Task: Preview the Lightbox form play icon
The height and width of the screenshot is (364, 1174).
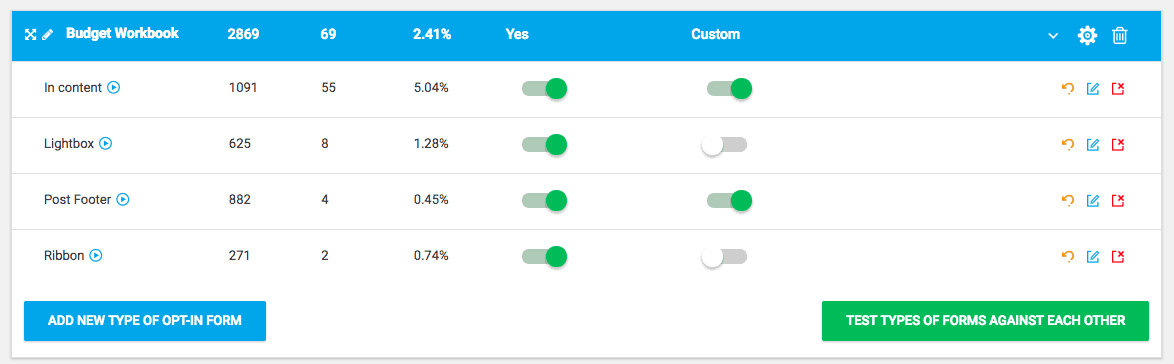Action: [x=106, y=144]
